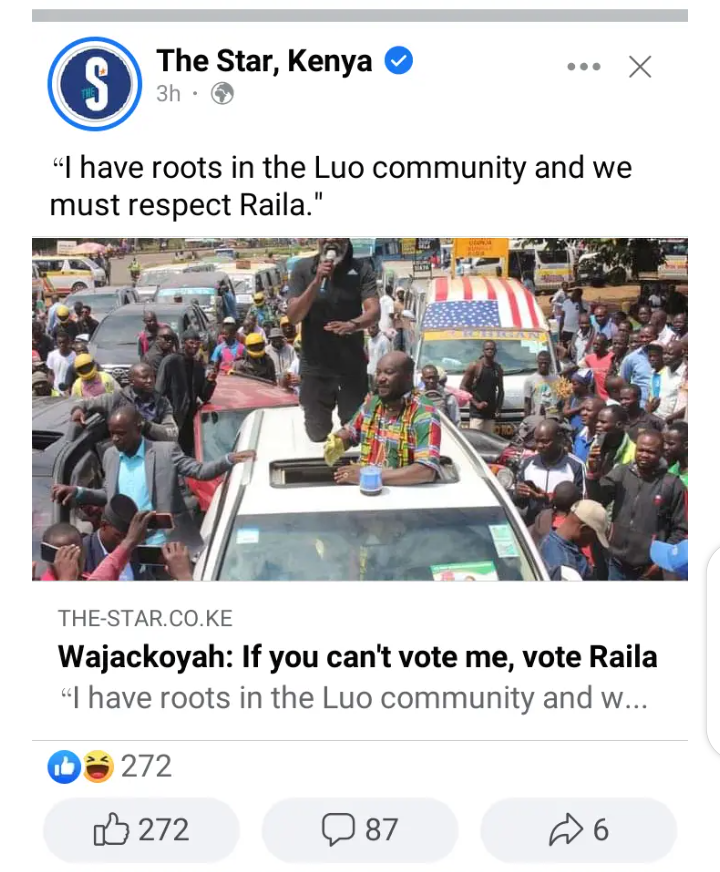Click the public globe privacy icon
This screenshot has height=872, width=720.
[222, 93]
